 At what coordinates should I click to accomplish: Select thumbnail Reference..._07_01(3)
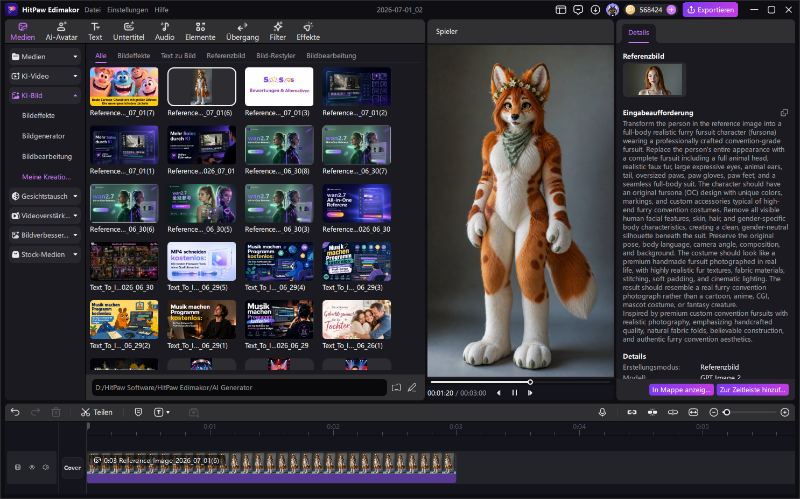(x=279, y=87)
